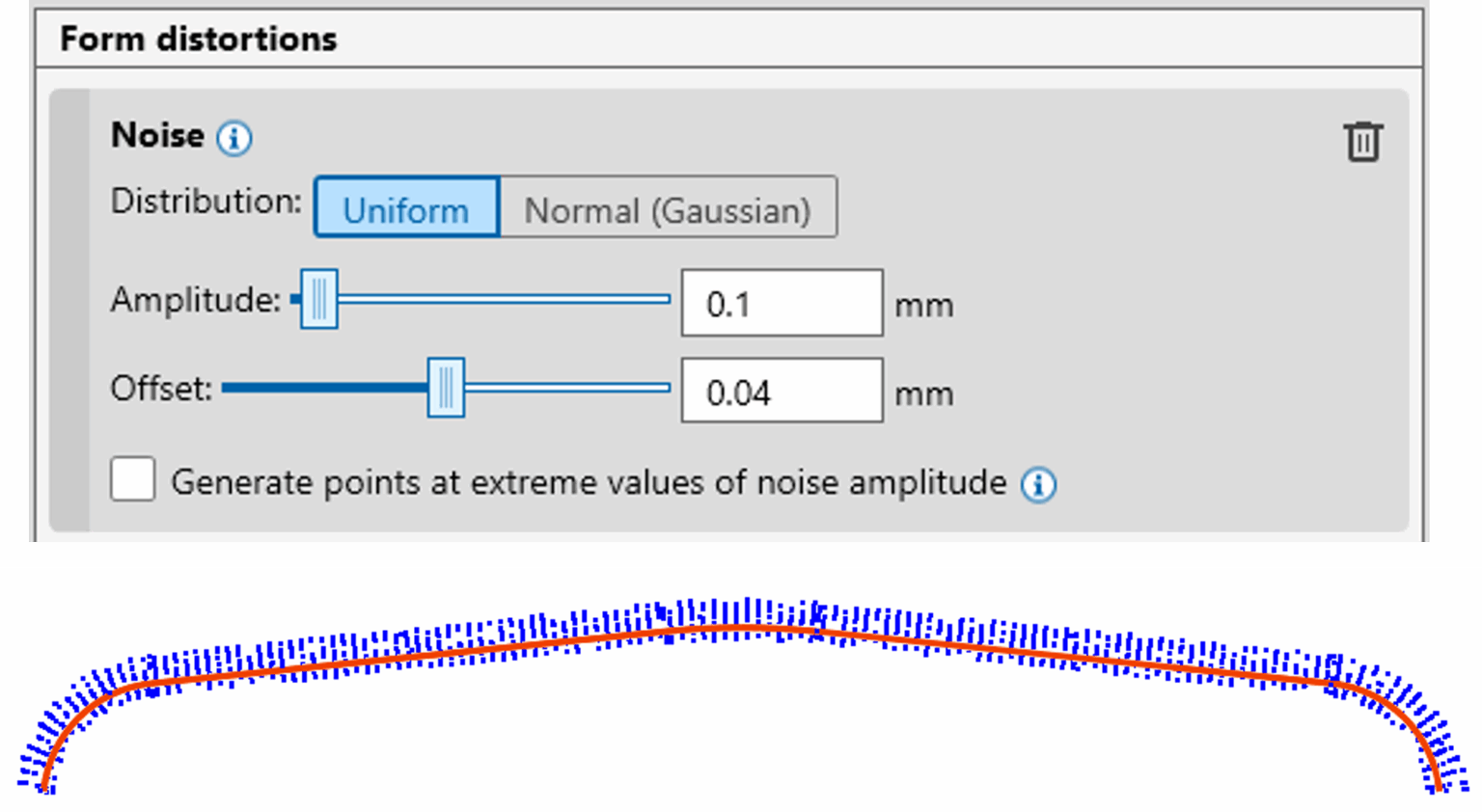This screenshot has height=812, width=1482.
Task: Focus the Offset value field showing 0.04
Action: point(782,392)
